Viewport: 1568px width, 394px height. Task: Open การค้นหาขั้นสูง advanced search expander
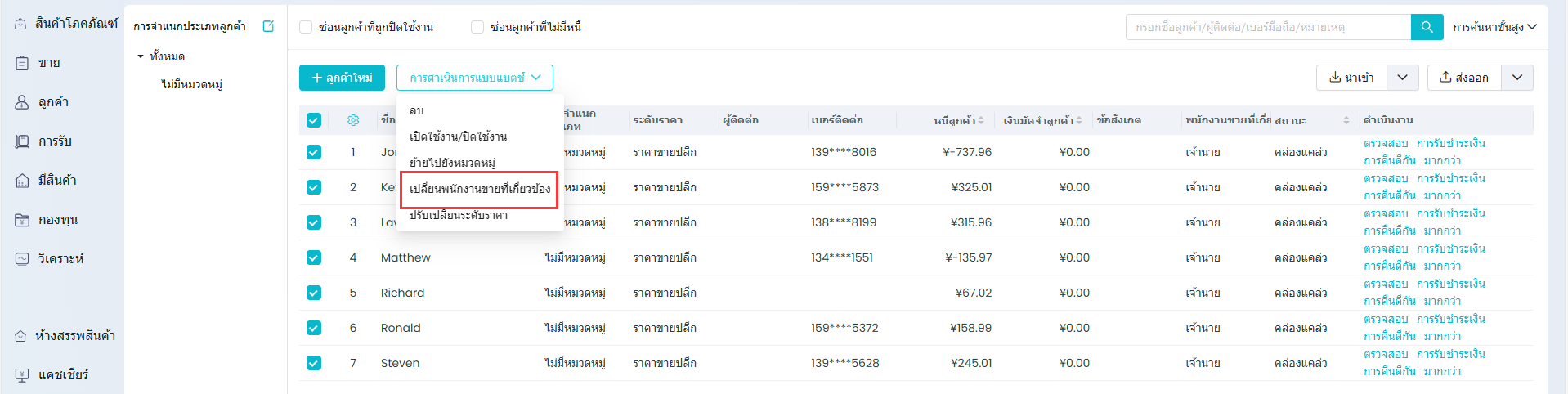point(1494,27)
